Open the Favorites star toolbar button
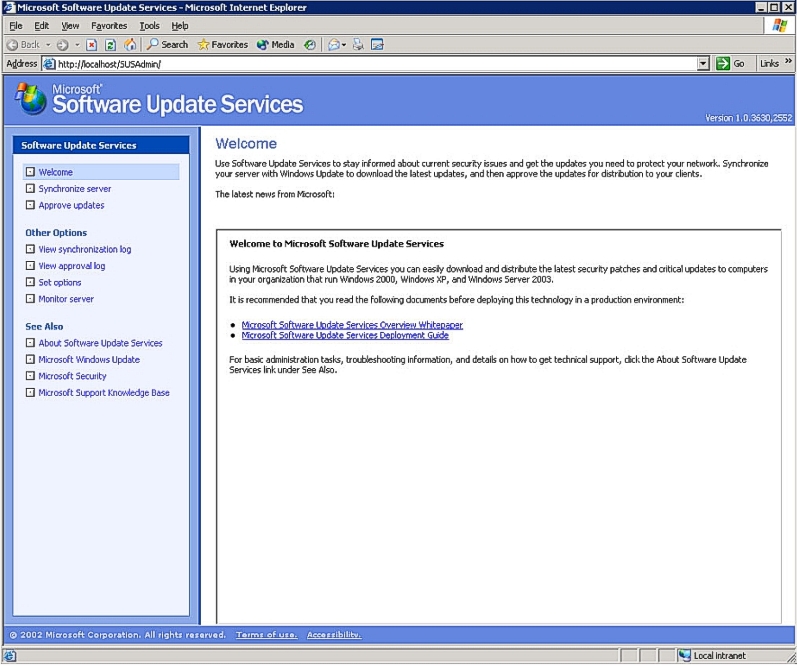 coord(223,45)
